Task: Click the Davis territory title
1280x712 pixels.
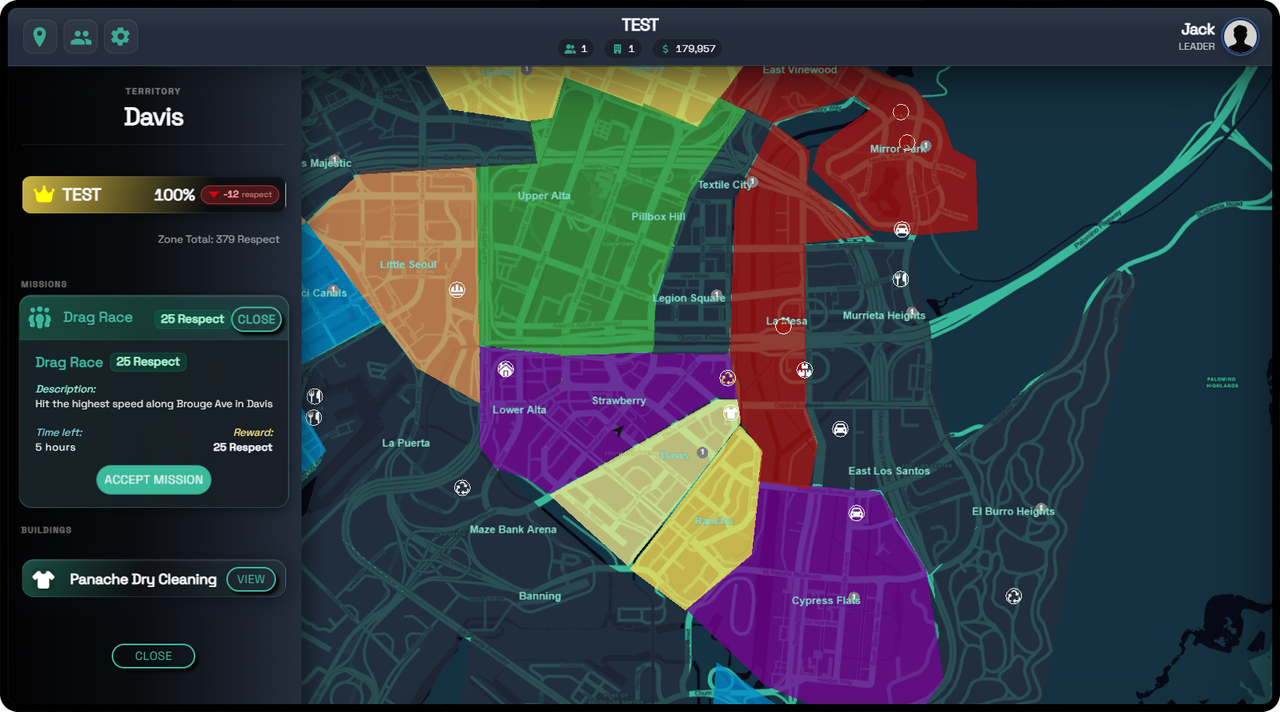Action: [154, 117]
